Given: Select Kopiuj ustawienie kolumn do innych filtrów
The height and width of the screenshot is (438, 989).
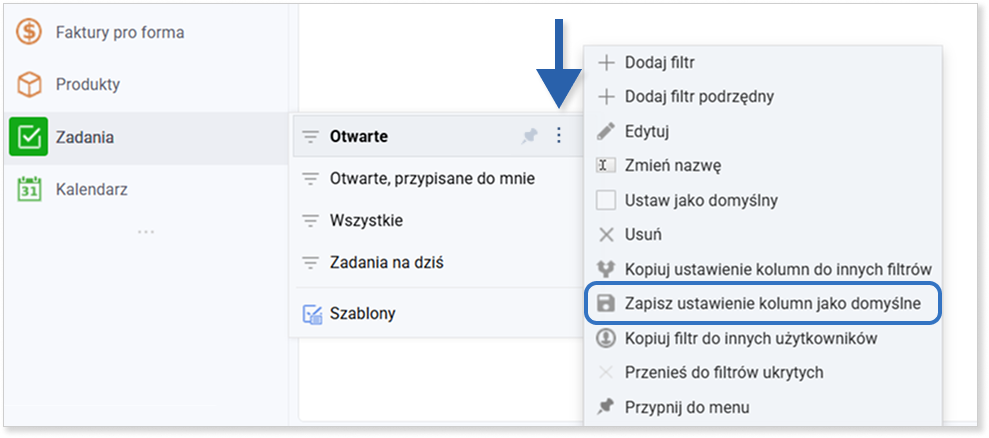Looking at the screenshot, I should (x=777, y=268).
